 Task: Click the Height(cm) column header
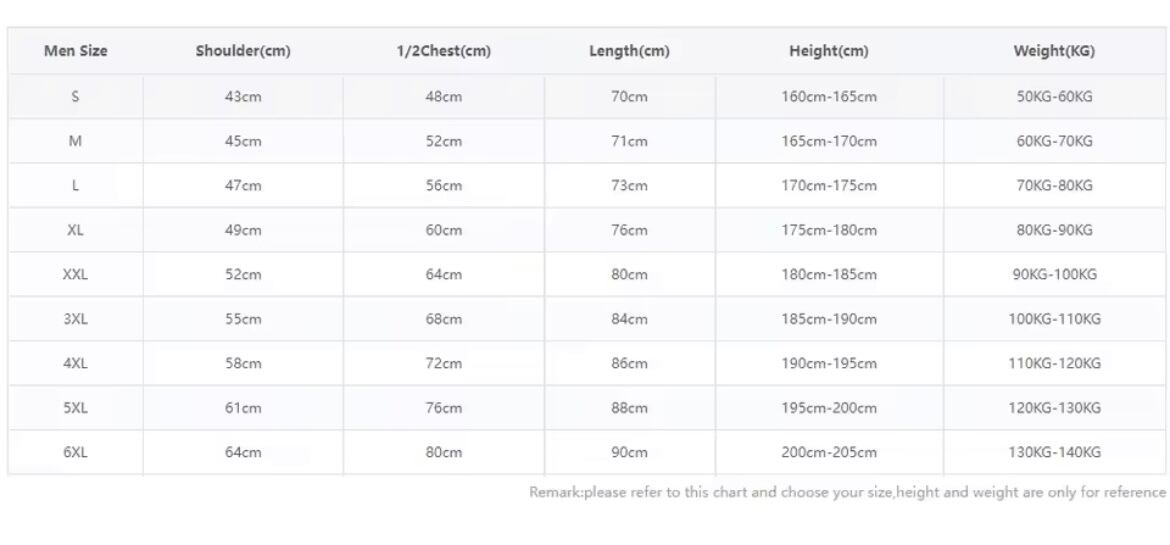coord(829,52)
